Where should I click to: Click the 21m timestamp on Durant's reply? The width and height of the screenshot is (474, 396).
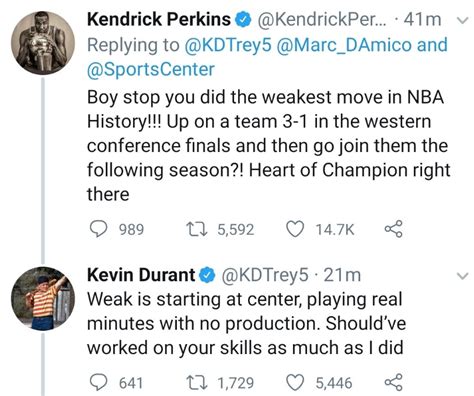(x=342, y=276)
